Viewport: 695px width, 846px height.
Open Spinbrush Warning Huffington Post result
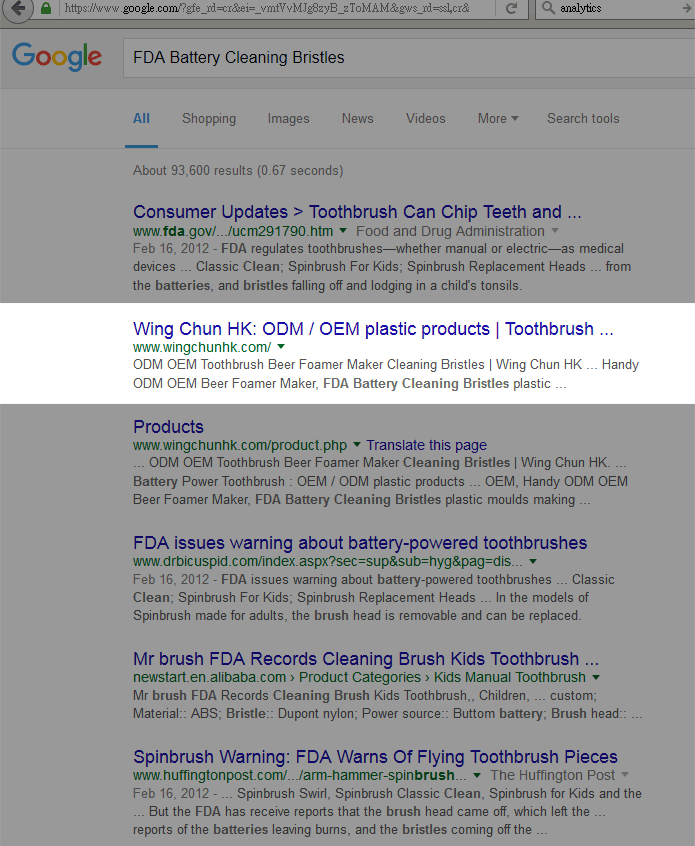pyautogui.click(x=376, y=757)
